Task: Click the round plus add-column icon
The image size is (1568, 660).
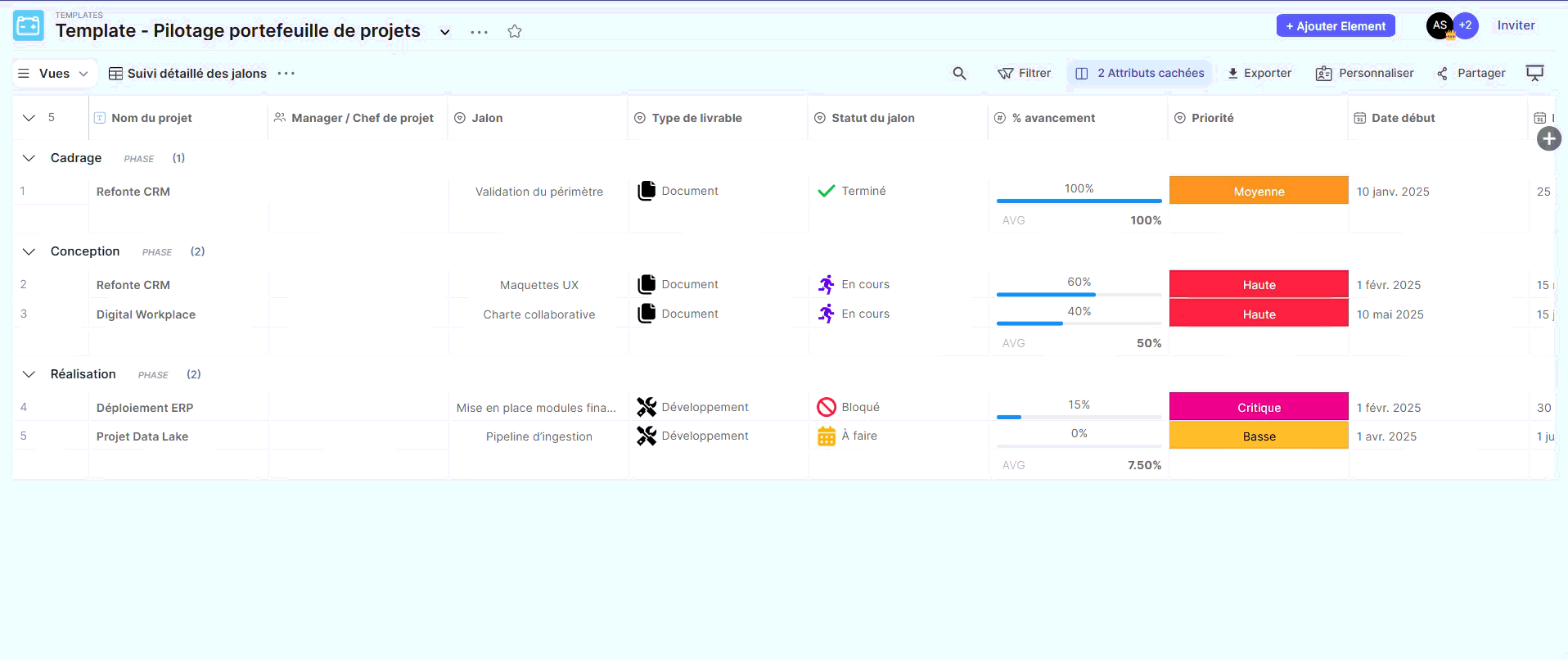Action: [1548, 139]
